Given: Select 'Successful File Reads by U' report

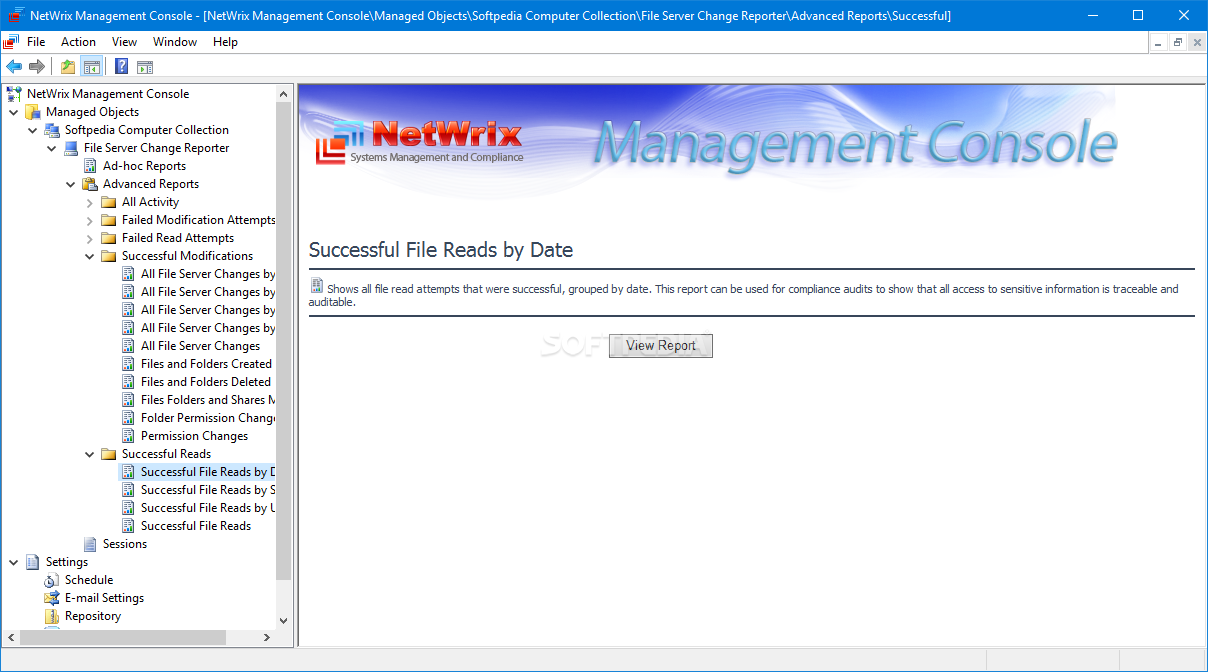Looking at the screenshot, I should coord(208,508).
